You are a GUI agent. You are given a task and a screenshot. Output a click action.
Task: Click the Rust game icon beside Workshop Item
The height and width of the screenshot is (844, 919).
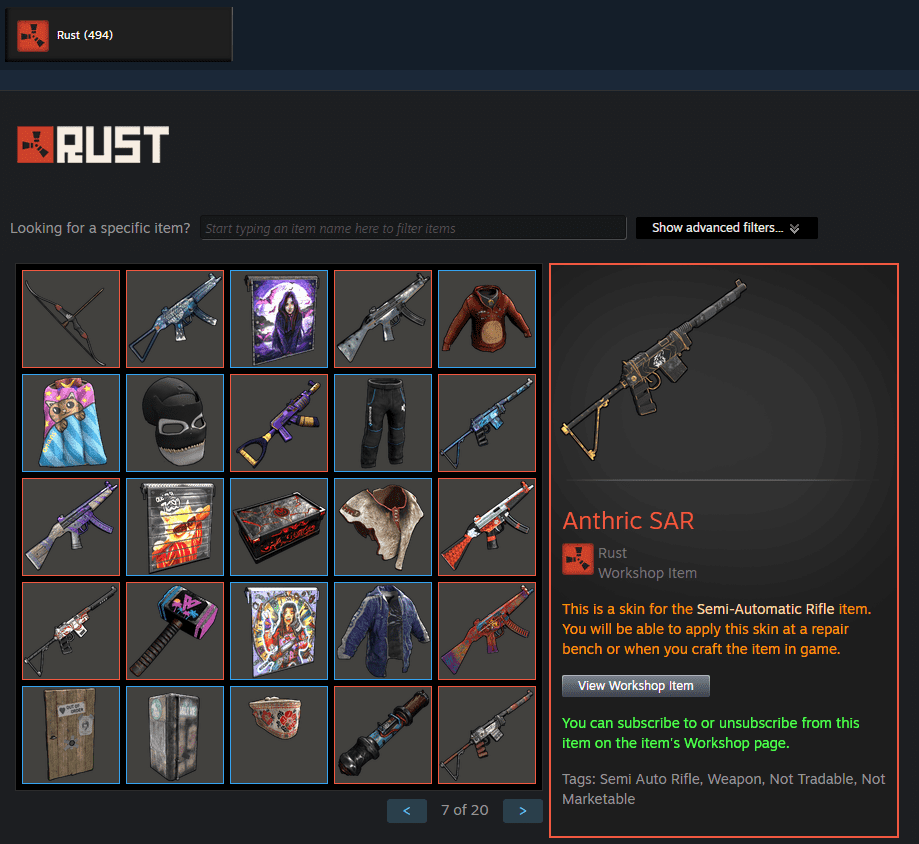click(x=577, y=559)
